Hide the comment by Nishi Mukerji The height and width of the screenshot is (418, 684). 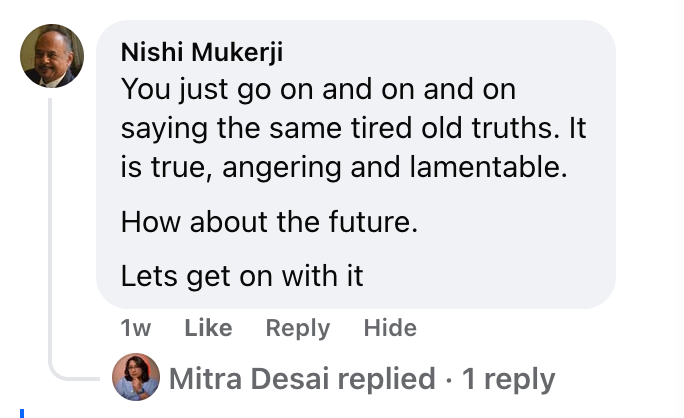pos(390,328)
